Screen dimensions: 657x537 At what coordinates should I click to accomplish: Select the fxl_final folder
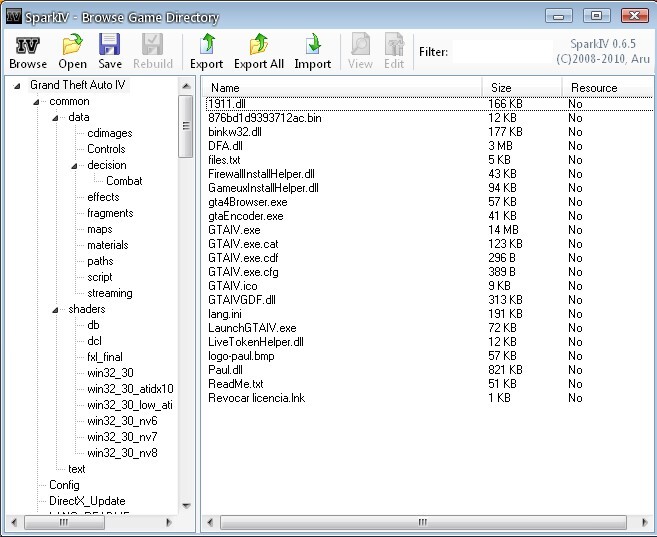tap(105, 357)
